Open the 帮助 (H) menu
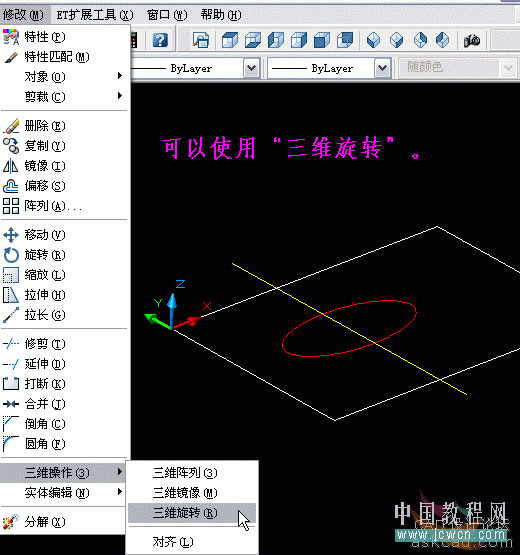Screen dimensions: 520x555 point(221,15)
